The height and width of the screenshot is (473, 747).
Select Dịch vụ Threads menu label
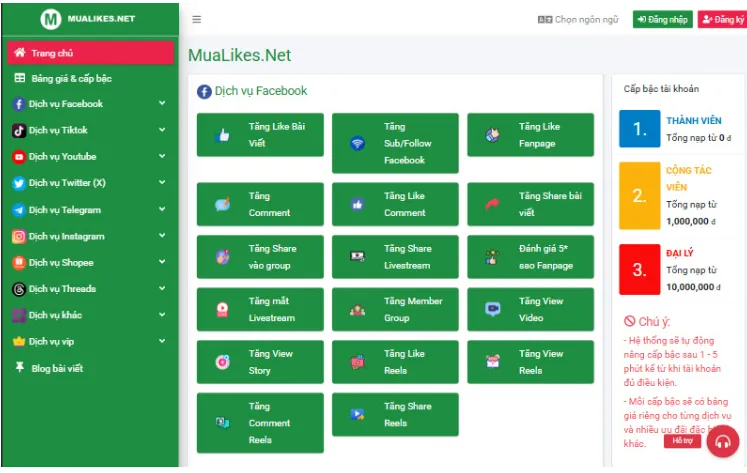pyautogui.click(x=62, y=289)
